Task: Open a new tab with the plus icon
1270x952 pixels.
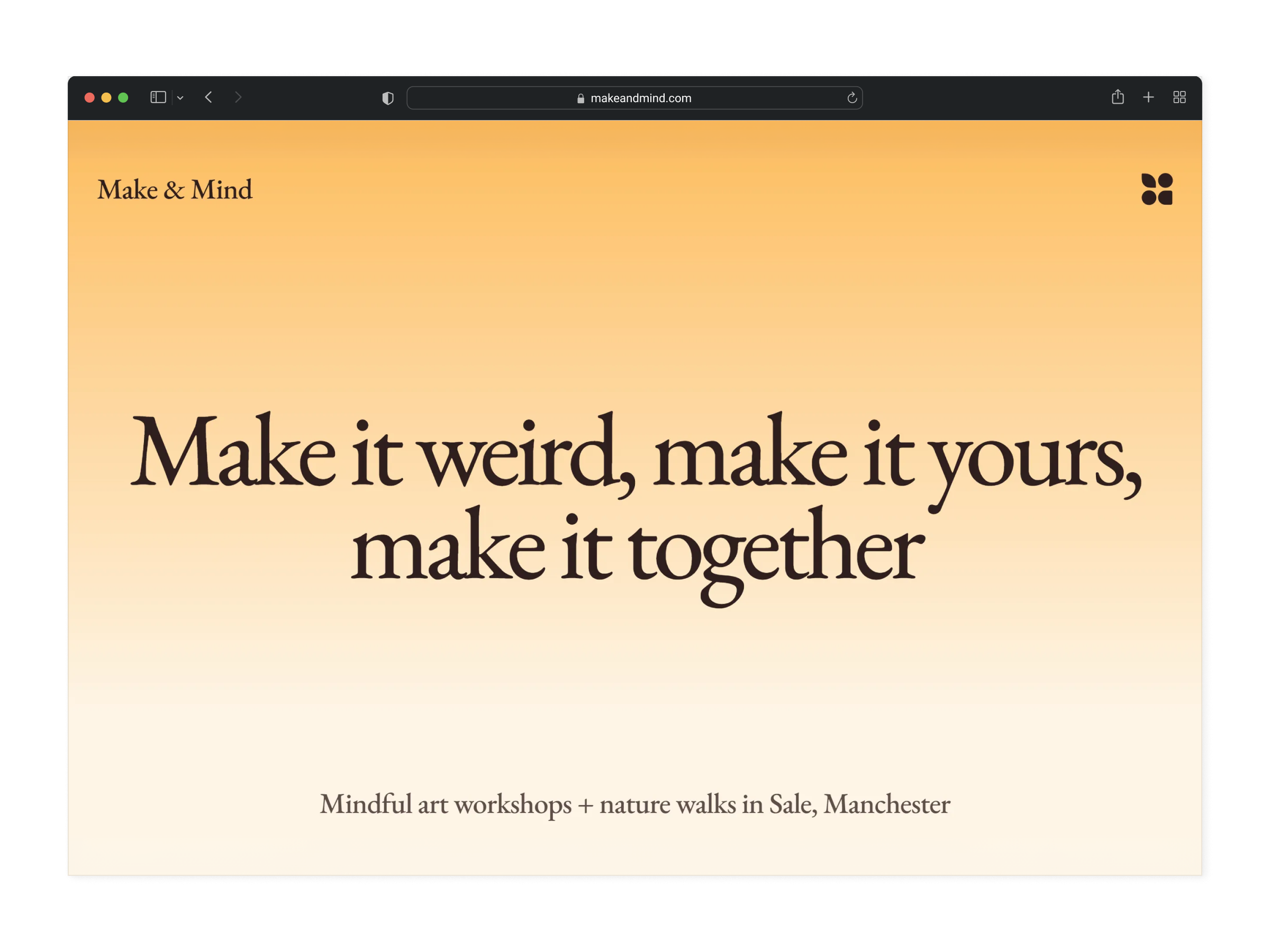Action: (x=1149, y=97)
